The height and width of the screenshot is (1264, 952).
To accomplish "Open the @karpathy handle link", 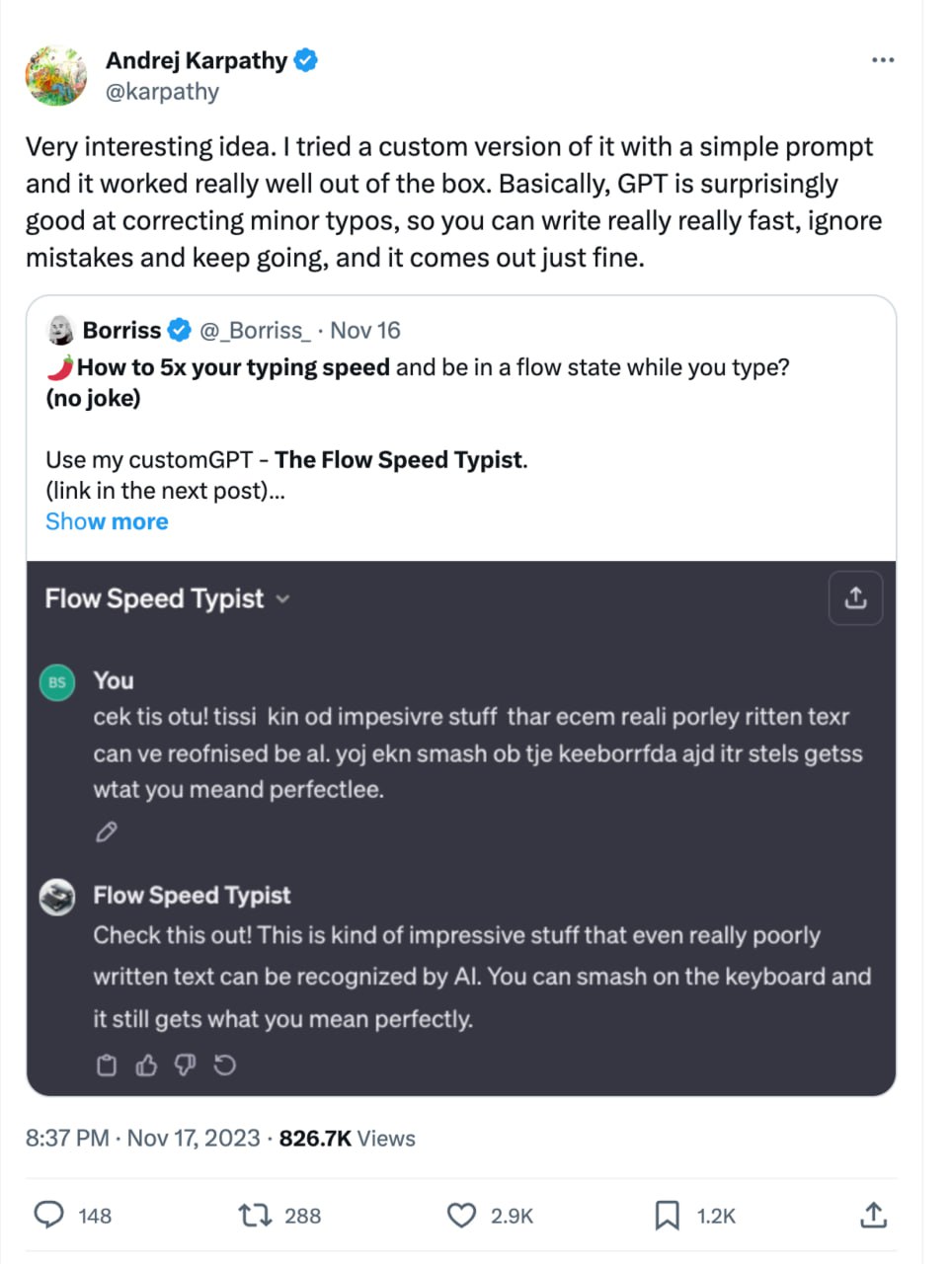I will click(162, 92).
